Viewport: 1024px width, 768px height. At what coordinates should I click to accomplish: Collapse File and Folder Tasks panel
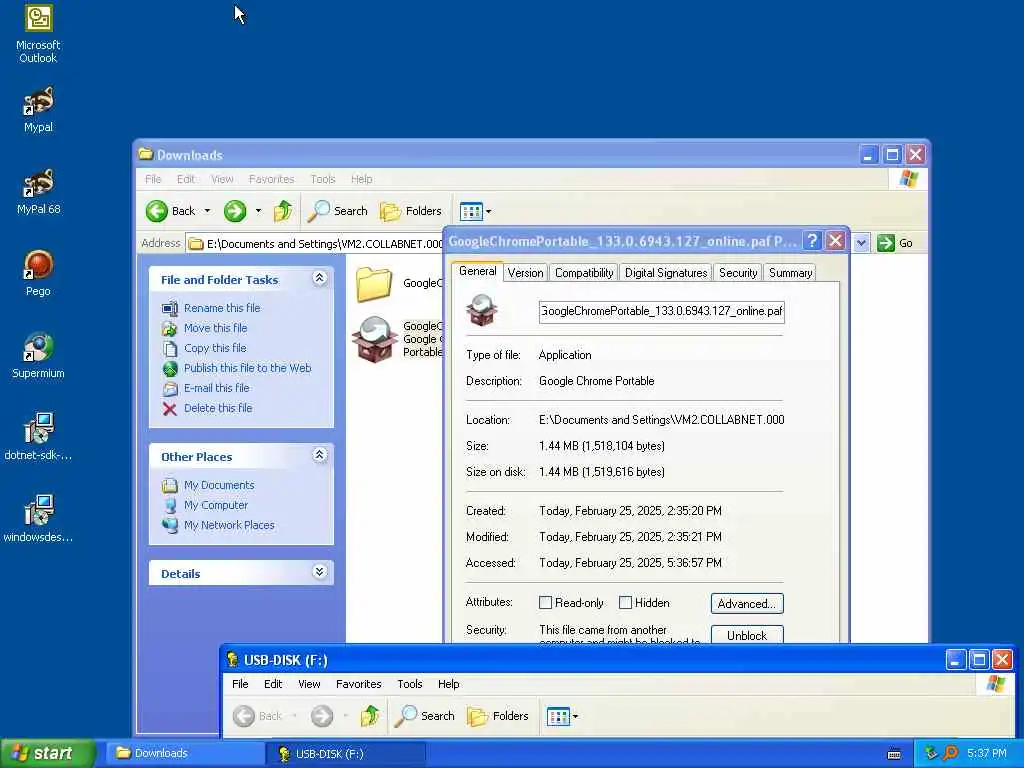[319, 278]
